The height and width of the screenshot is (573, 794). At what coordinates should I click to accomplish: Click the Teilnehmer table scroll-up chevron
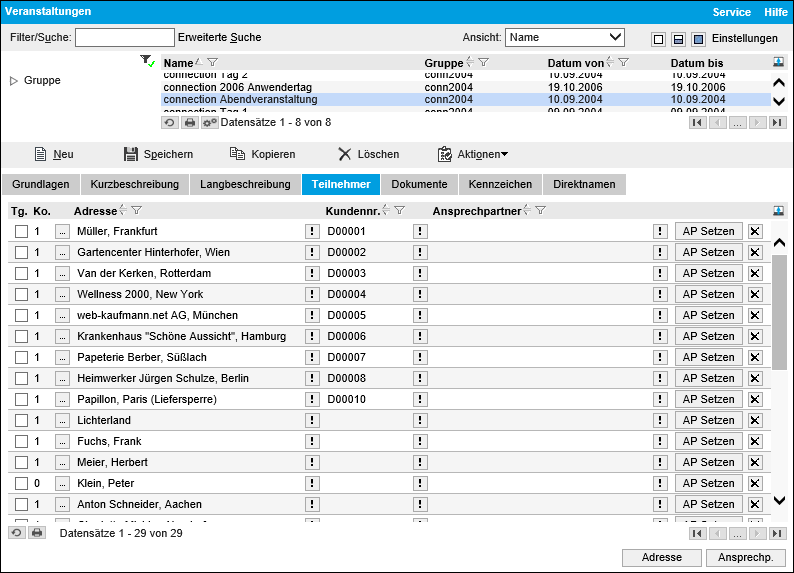(779, 243)
